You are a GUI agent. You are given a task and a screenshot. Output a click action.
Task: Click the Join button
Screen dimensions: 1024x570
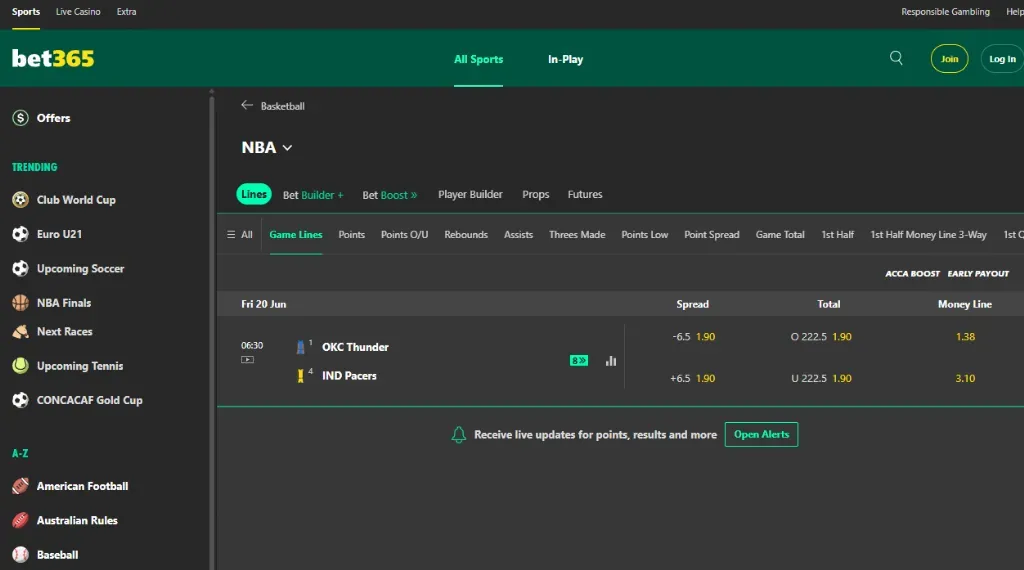[x=949, y=59]
